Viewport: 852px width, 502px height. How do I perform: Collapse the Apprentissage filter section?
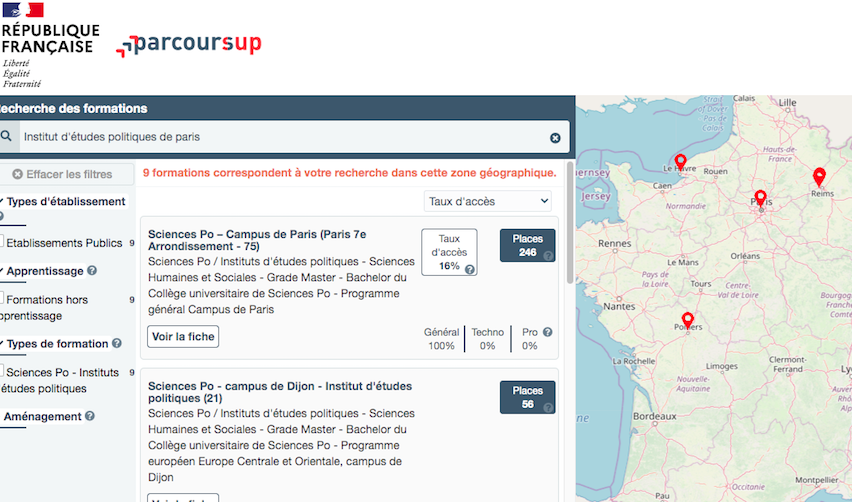tap(43, 271)
